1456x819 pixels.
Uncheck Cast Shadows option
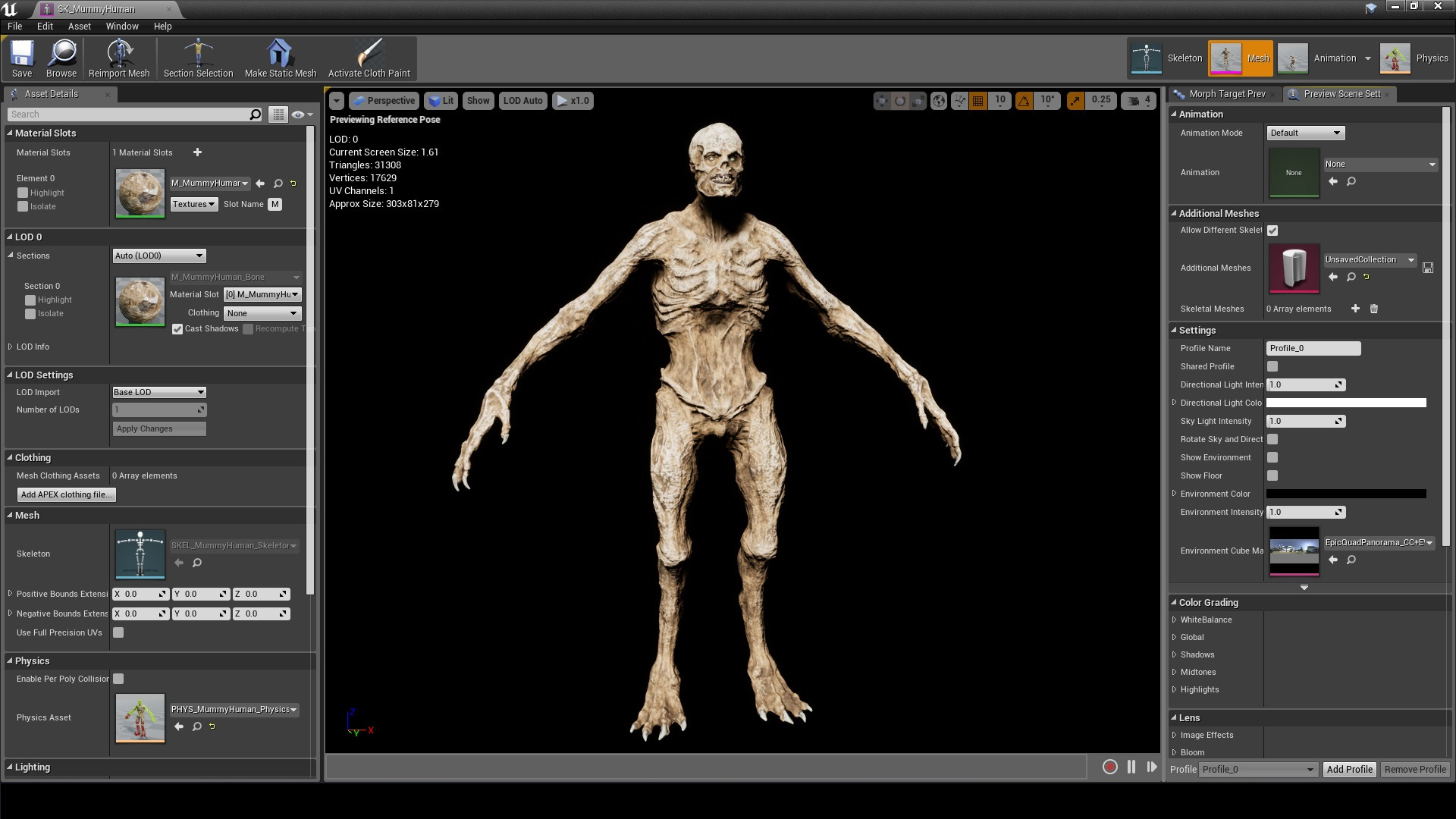coord(177,329)
